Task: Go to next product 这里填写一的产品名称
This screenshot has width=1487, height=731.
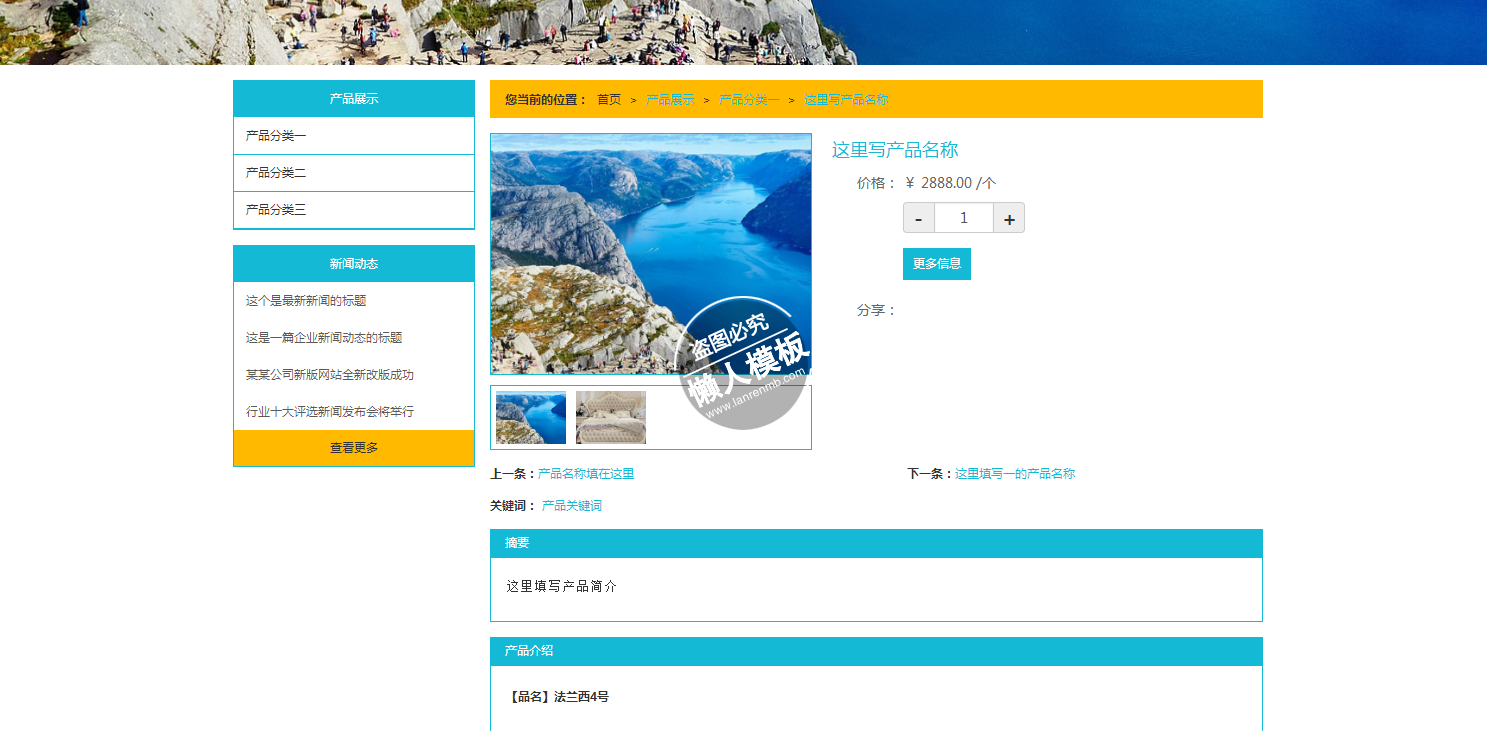Action: point(1015,474)
